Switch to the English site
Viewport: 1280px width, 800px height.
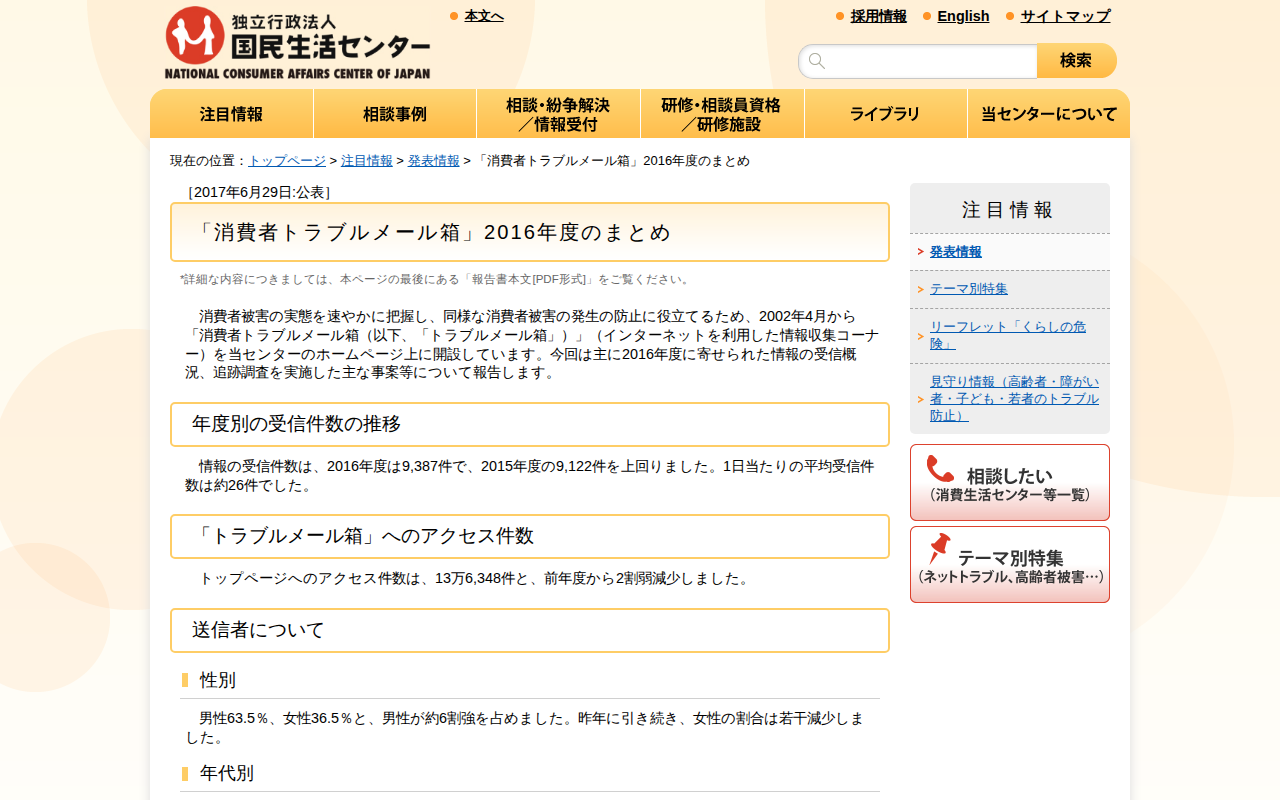963,16
